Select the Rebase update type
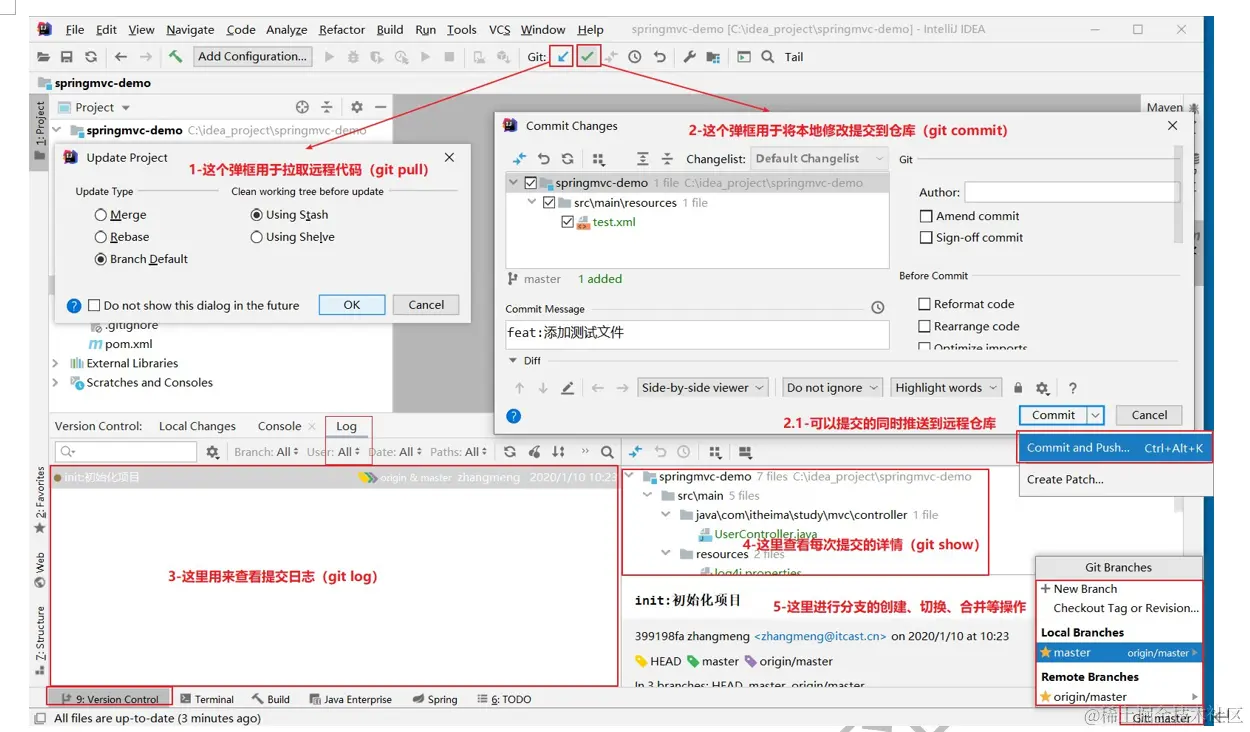 [x=100, y=237]
